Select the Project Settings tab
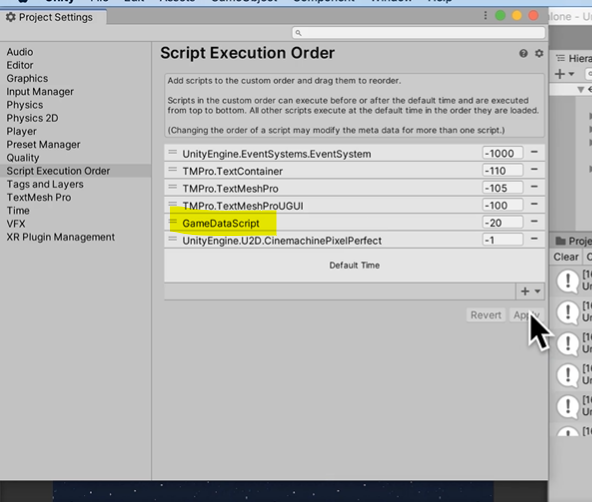592x502 pixels. (x=53, y=17)
